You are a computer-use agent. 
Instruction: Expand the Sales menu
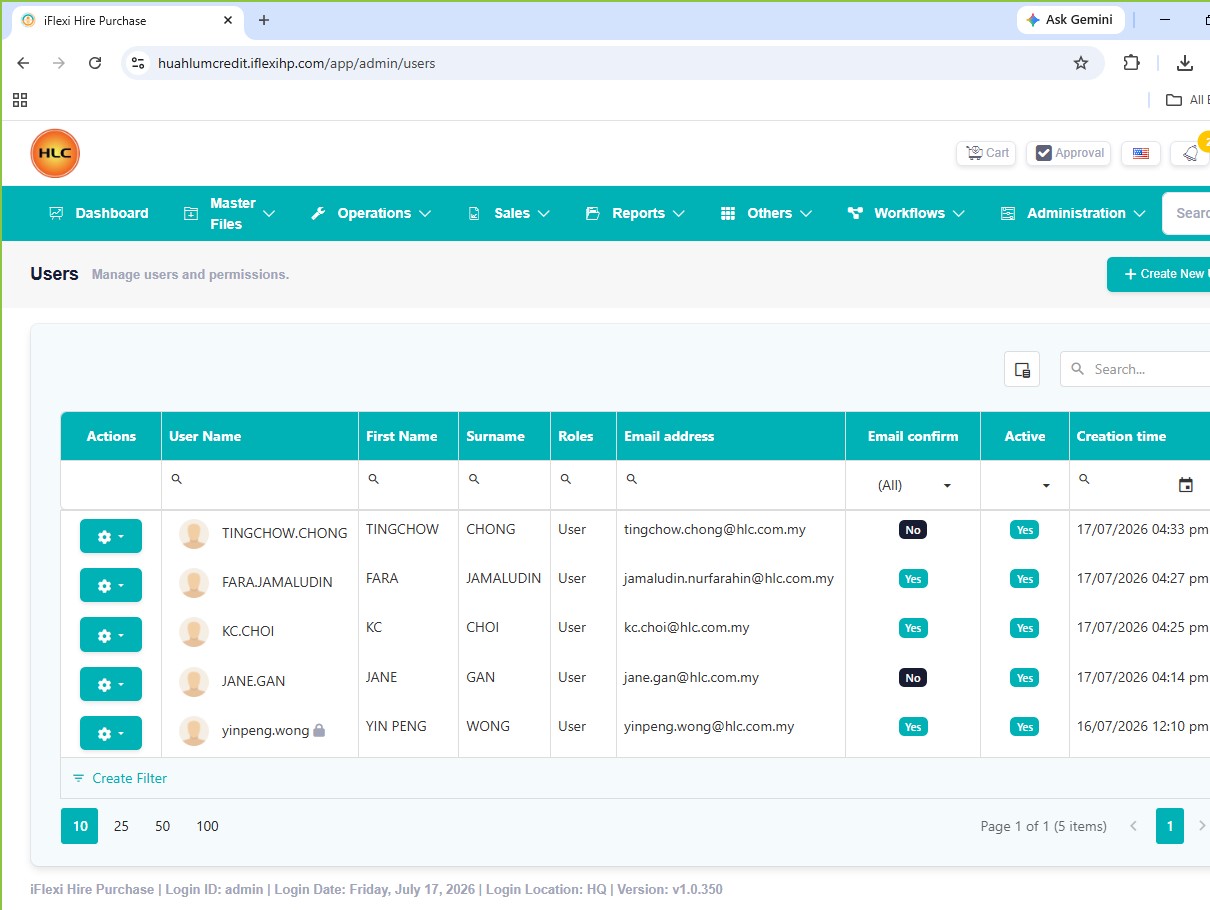(509, 213)
